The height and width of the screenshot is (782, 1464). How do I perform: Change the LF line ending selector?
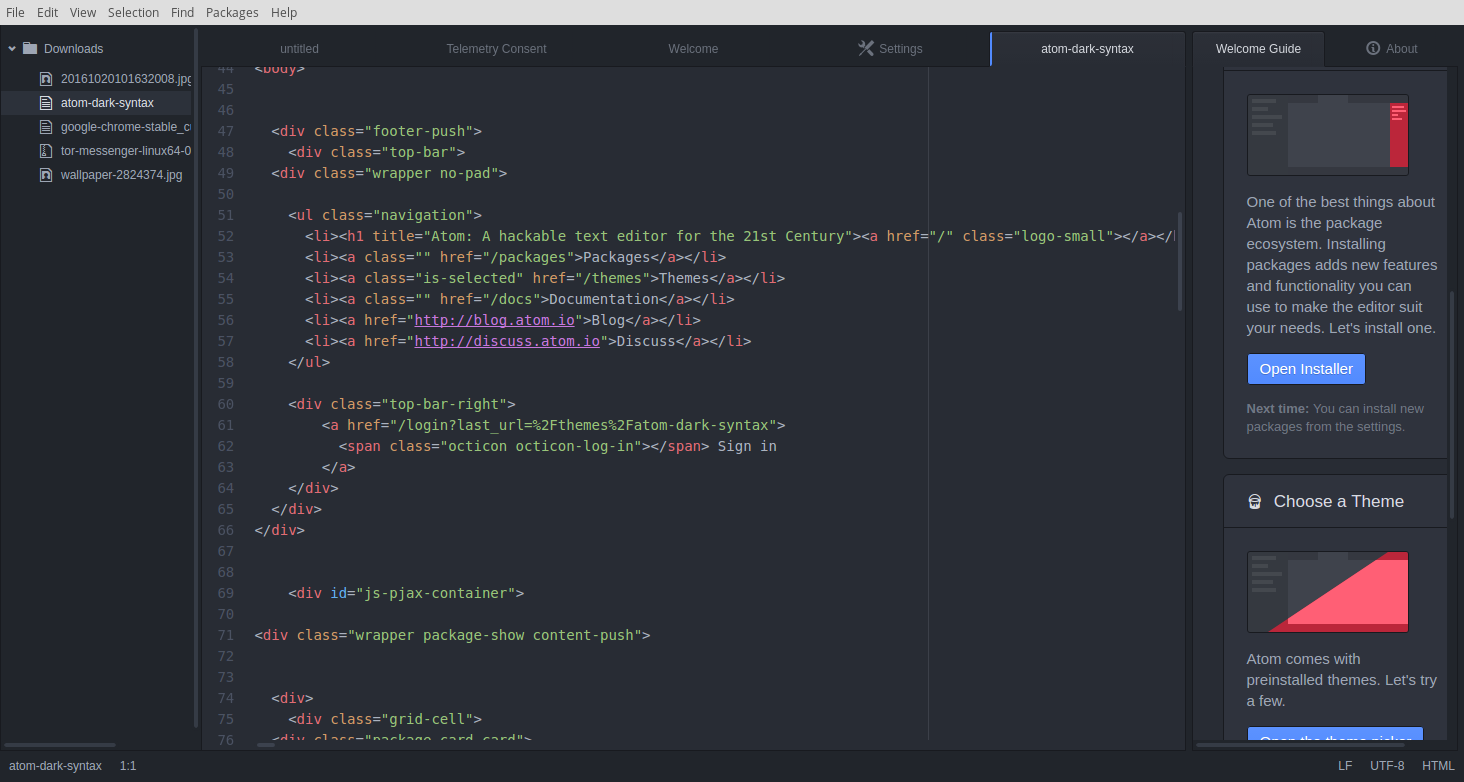(x=1345, y=766)
